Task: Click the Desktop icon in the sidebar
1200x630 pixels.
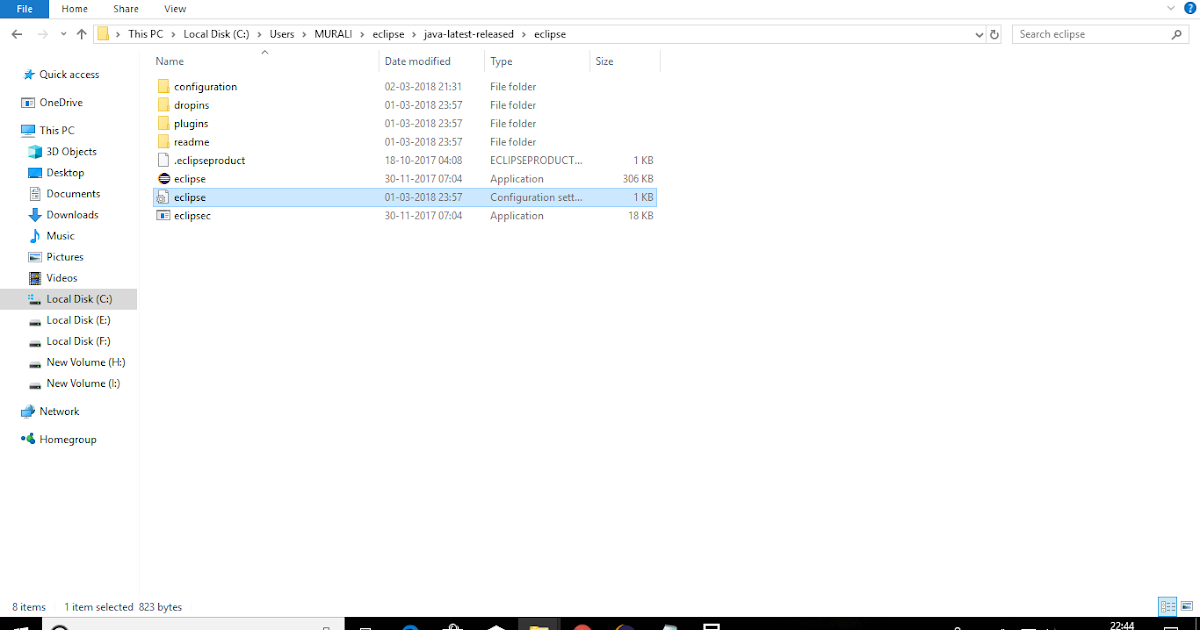Action: (x=36, y=173)
